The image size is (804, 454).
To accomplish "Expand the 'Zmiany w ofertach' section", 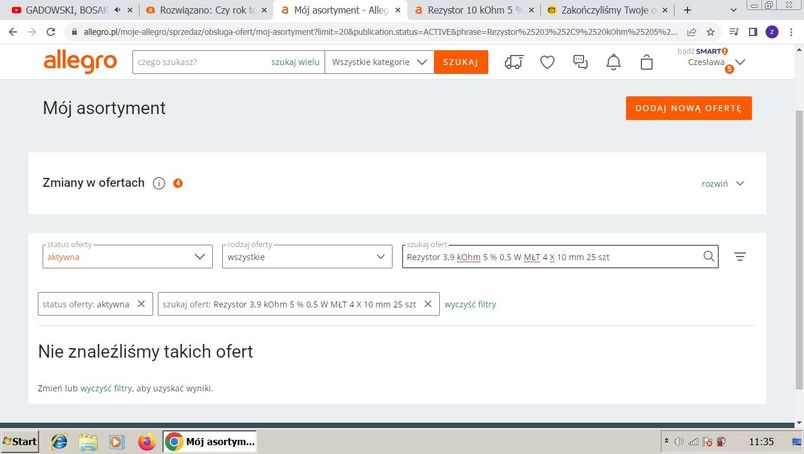I will click(x=724, y=183).
